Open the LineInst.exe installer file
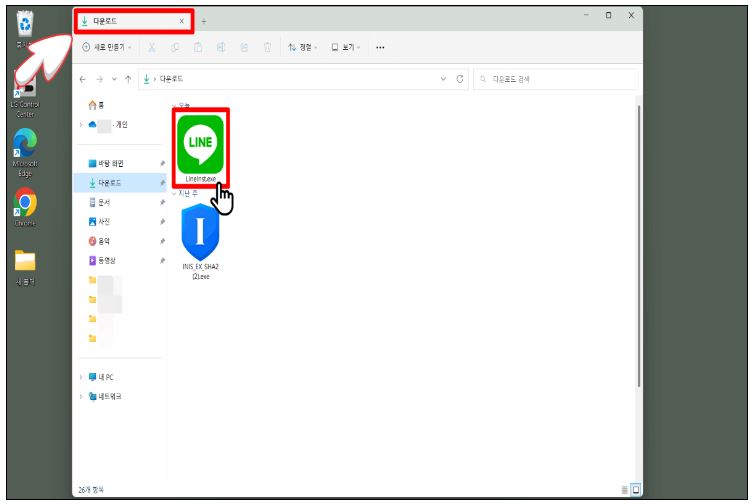The image size is (753, 504). click(200, 148)
